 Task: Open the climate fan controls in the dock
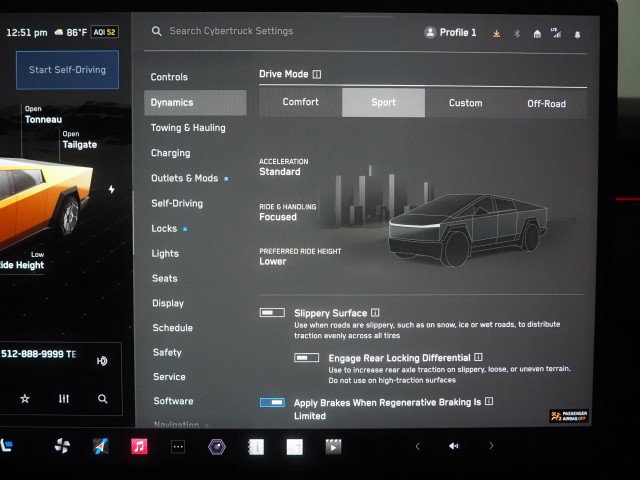coord(62,446)
